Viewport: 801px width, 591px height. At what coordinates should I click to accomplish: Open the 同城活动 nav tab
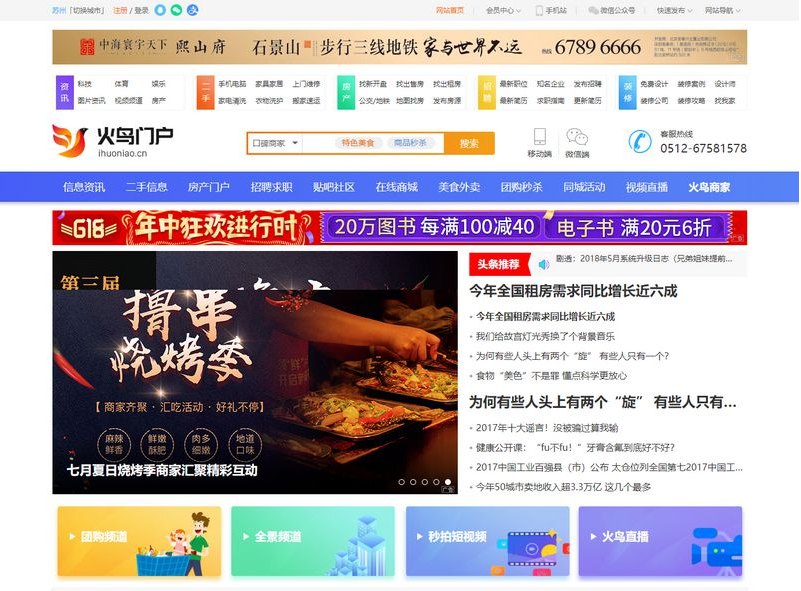[x=584, y=187]
